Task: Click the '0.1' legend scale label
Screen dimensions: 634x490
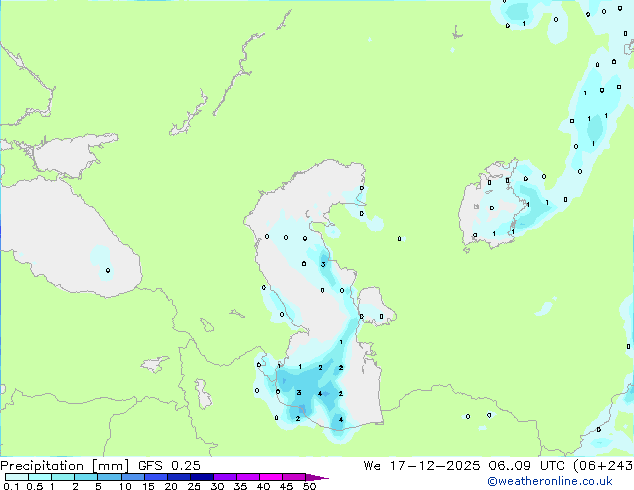Action: (11, 486)
